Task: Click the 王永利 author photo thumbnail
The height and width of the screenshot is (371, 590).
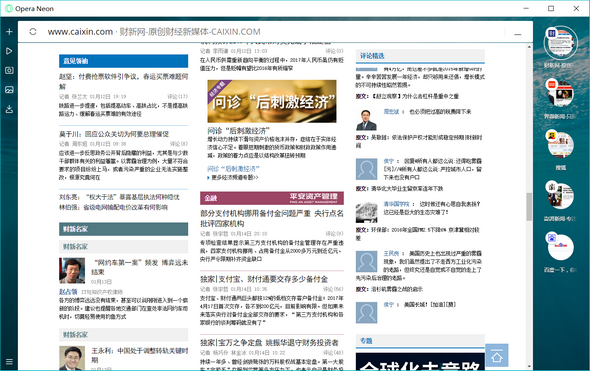Action: pos(72,358)
